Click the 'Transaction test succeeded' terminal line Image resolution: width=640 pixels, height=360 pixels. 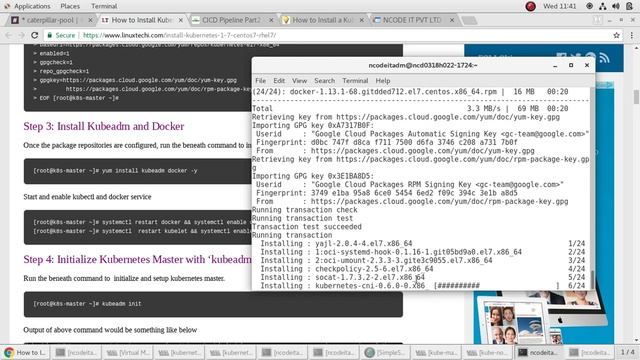point(307,227)
